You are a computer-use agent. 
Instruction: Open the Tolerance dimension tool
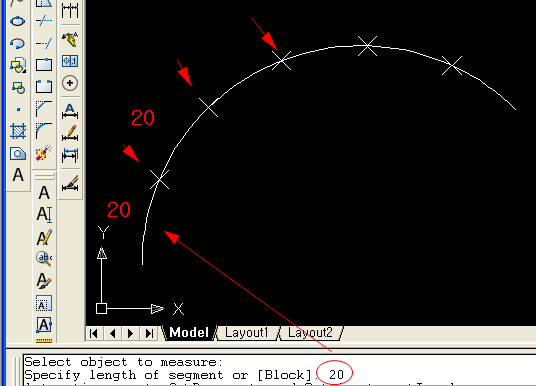[70, 61]
